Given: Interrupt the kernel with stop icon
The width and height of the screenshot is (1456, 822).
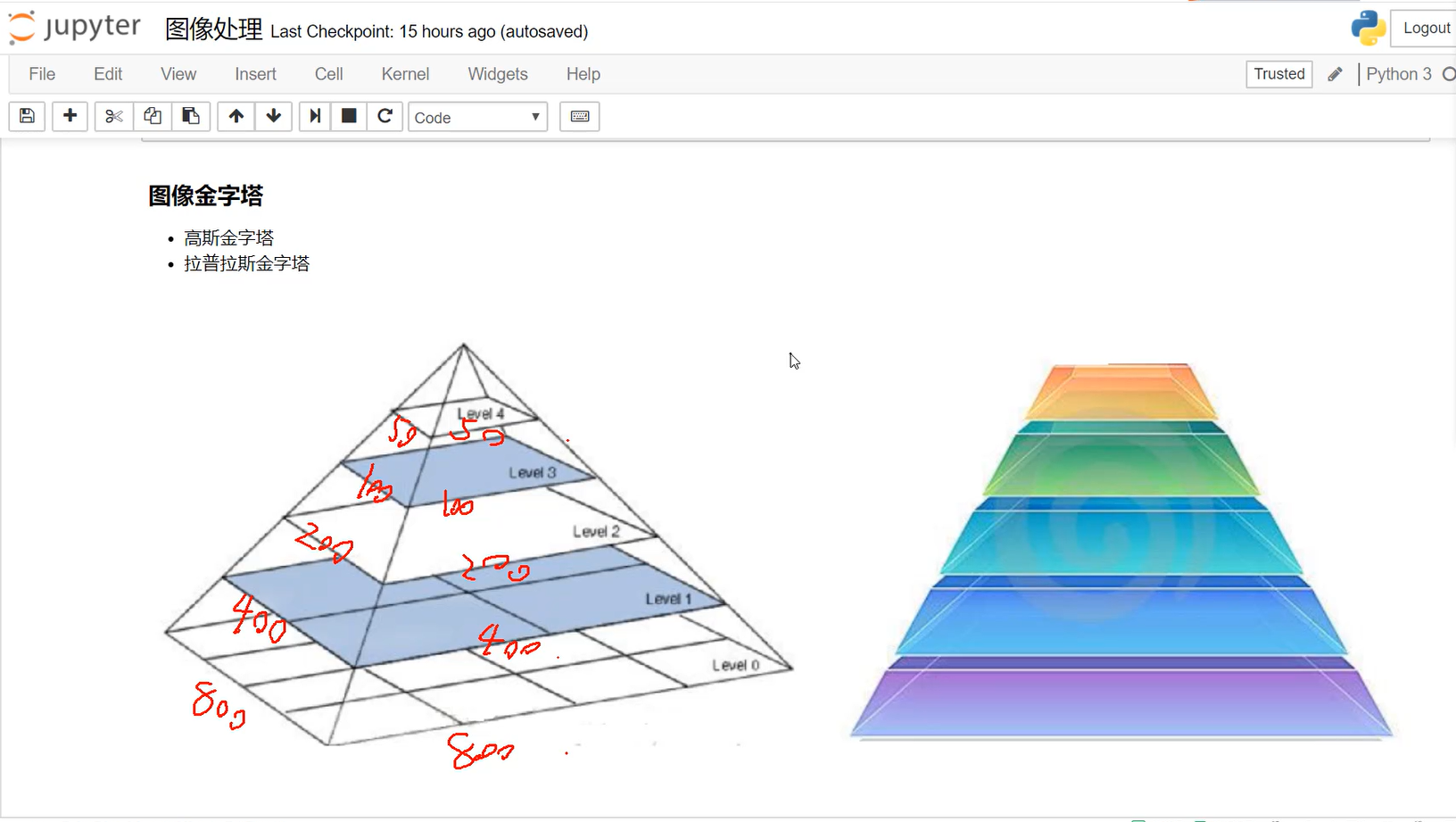Looking at the screenshot, I should coord(349,116).
